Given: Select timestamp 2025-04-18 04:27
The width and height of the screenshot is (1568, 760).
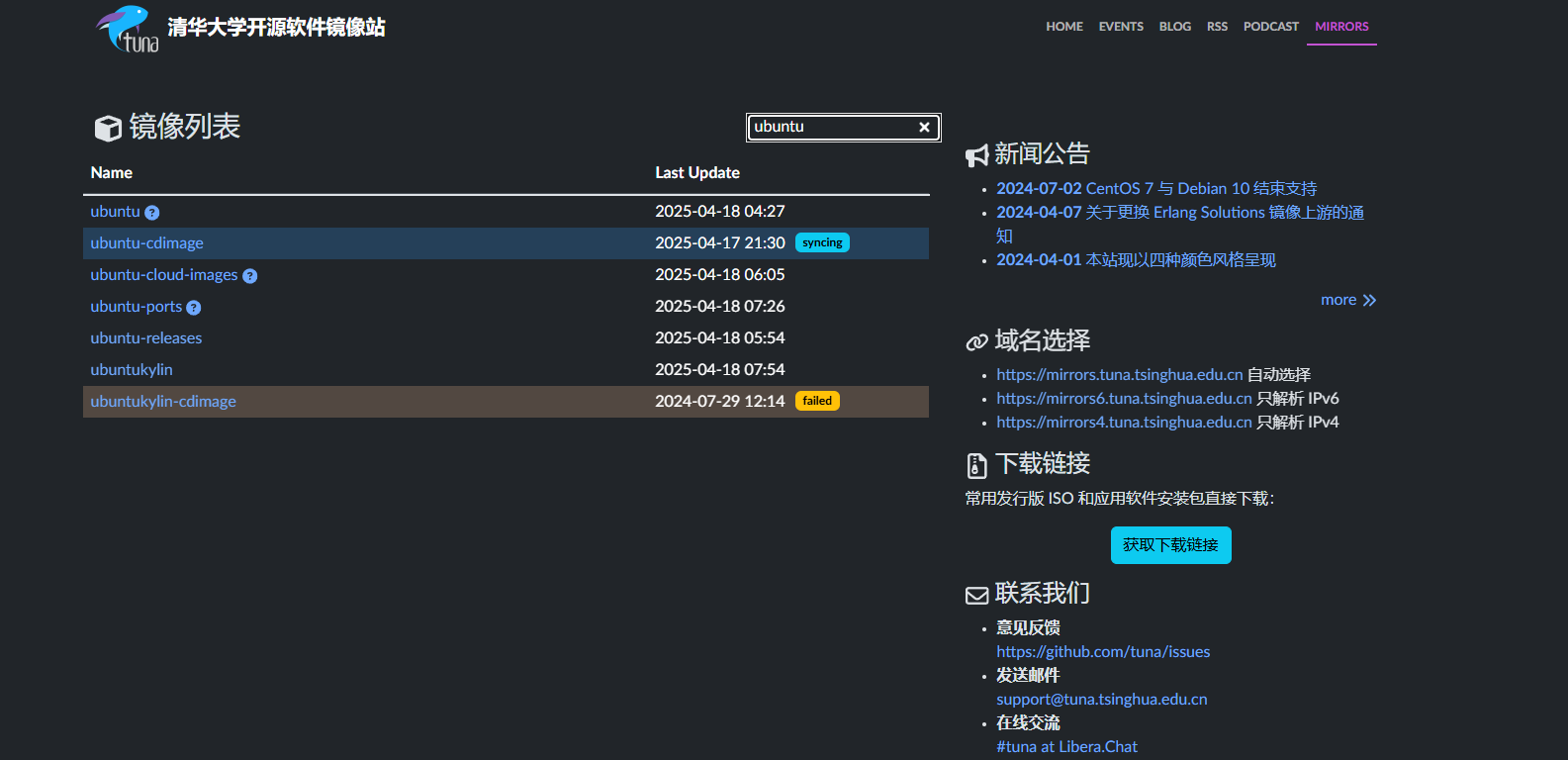Looking at the screenshot, I should tap(719, 212).
